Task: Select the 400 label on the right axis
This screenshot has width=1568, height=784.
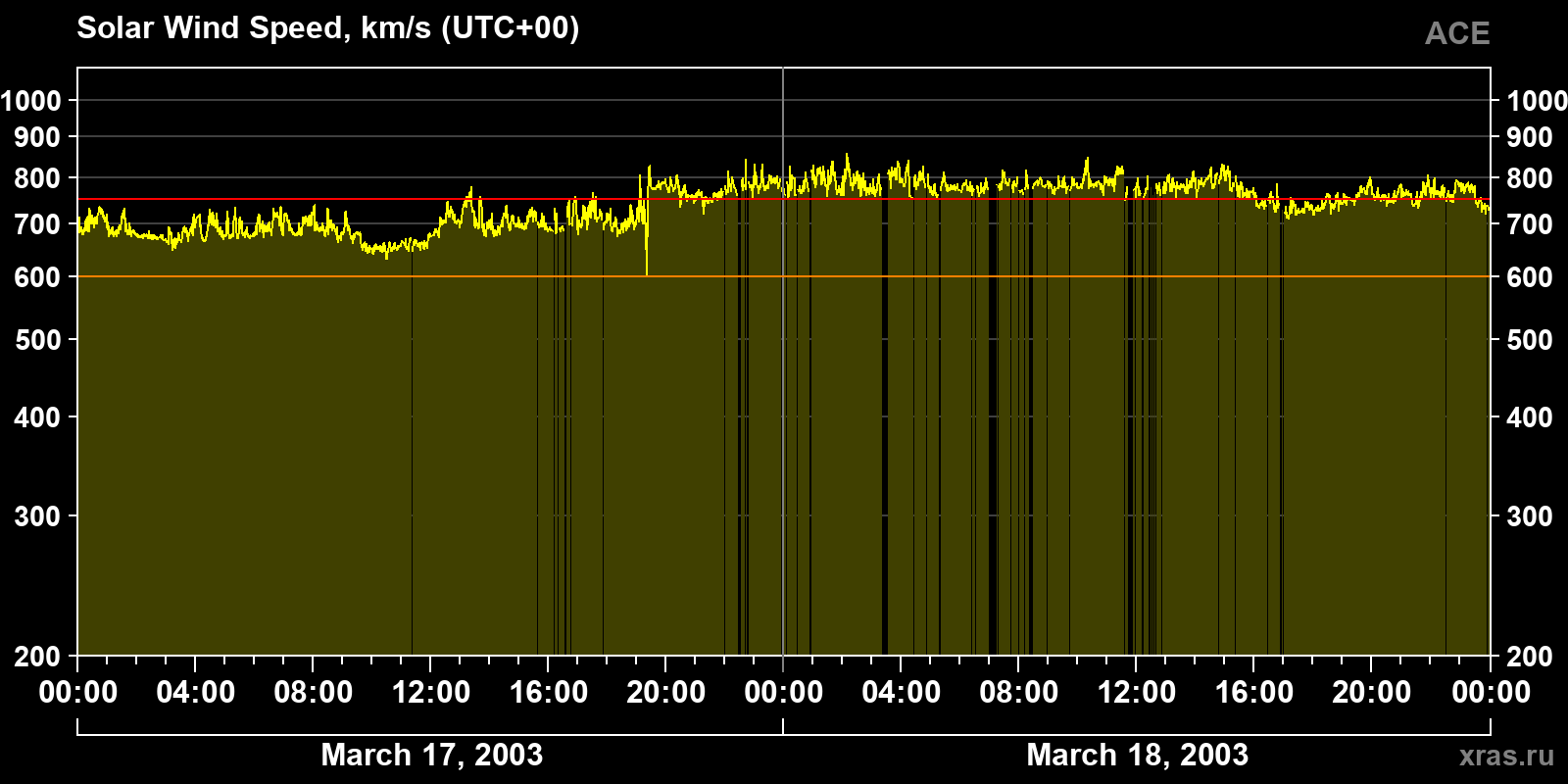Action: [x=1530, y=417]
